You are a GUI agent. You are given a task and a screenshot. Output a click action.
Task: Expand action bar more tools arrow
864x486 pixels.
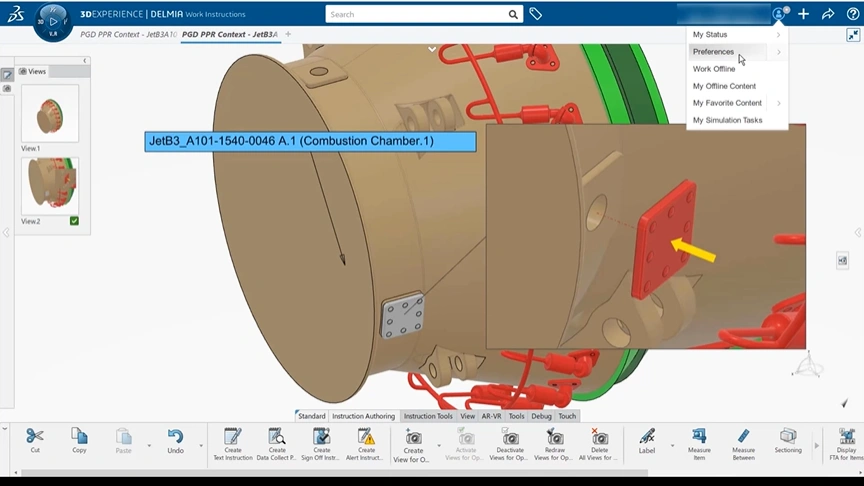click(x=817, y=445)
